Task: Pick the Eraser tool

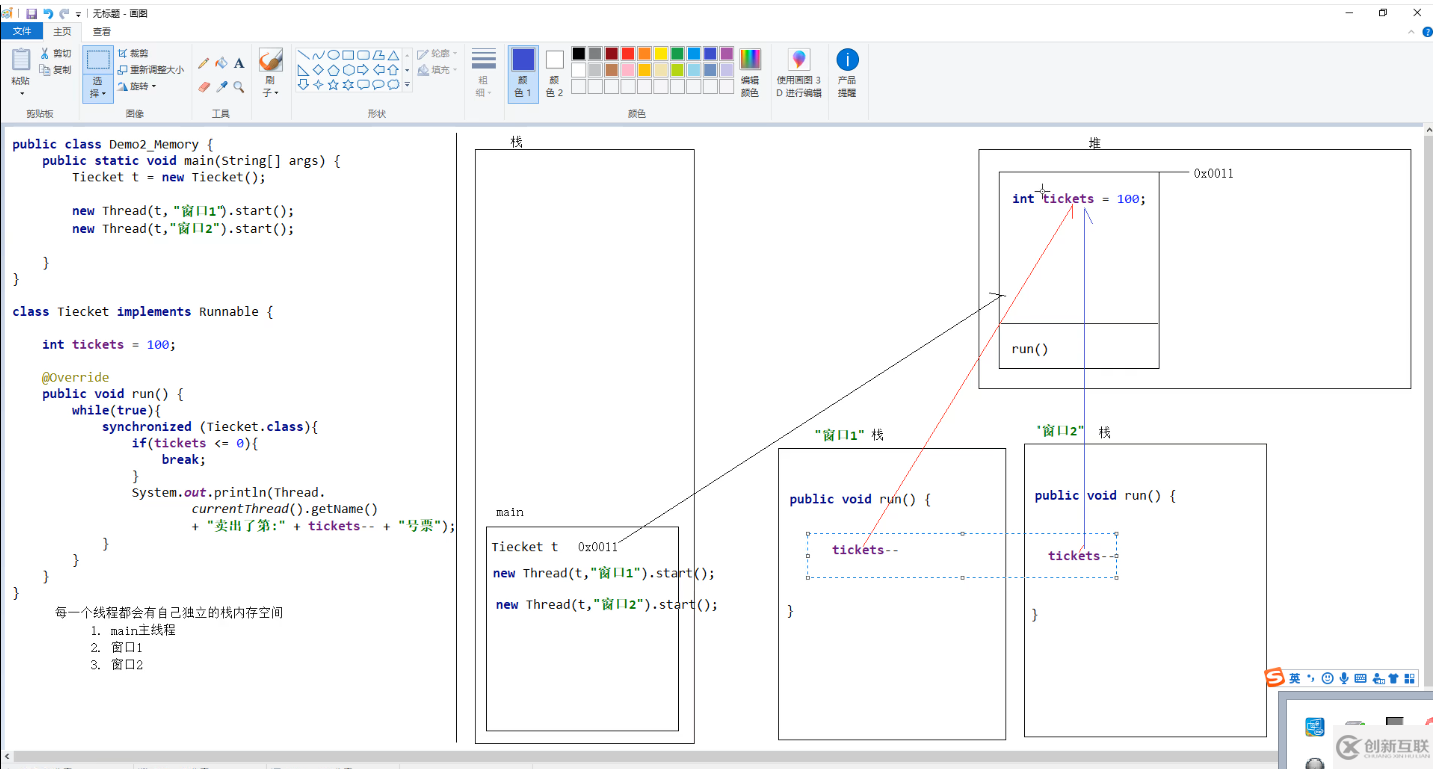Action: click(204, 87)
